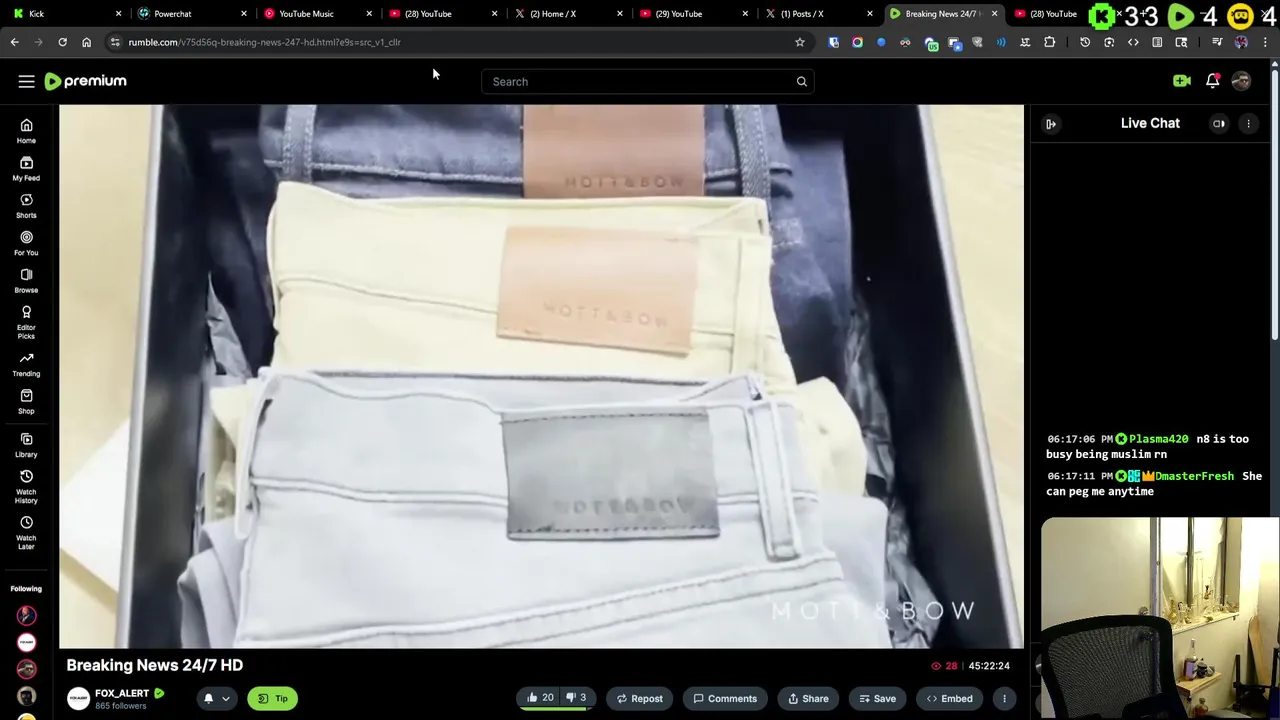Click the Embed button
Screen dimensions: 1280x720
point(949,699)
